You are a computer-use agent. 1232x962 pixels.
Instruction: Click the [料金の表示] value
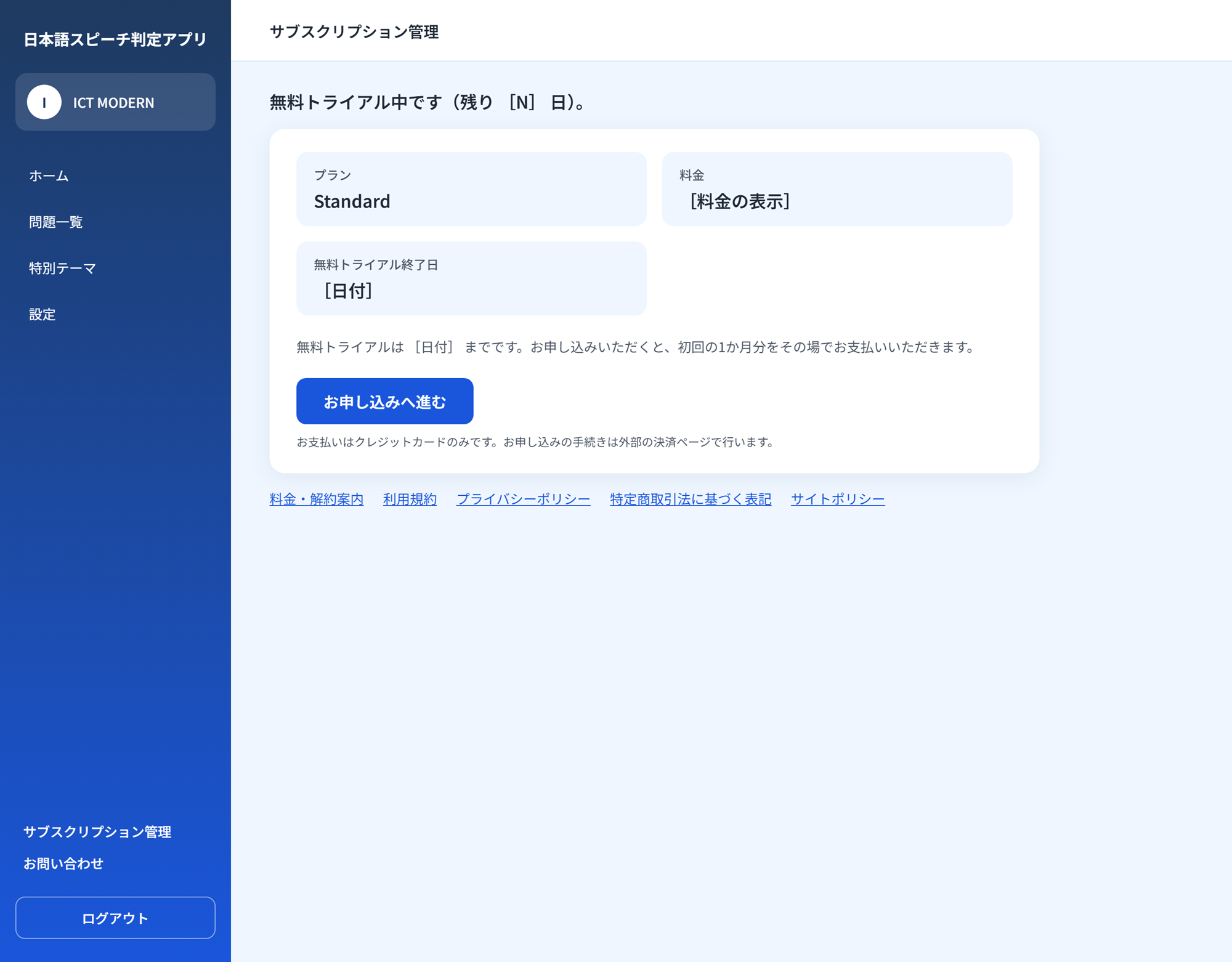[x=739, y=201]
